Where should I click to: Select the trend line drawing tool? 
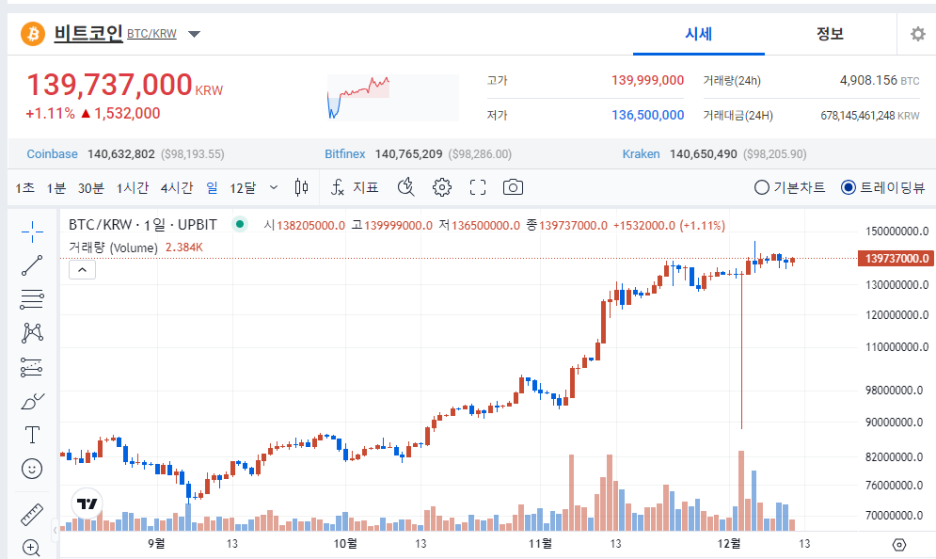[x=32, y=265]
